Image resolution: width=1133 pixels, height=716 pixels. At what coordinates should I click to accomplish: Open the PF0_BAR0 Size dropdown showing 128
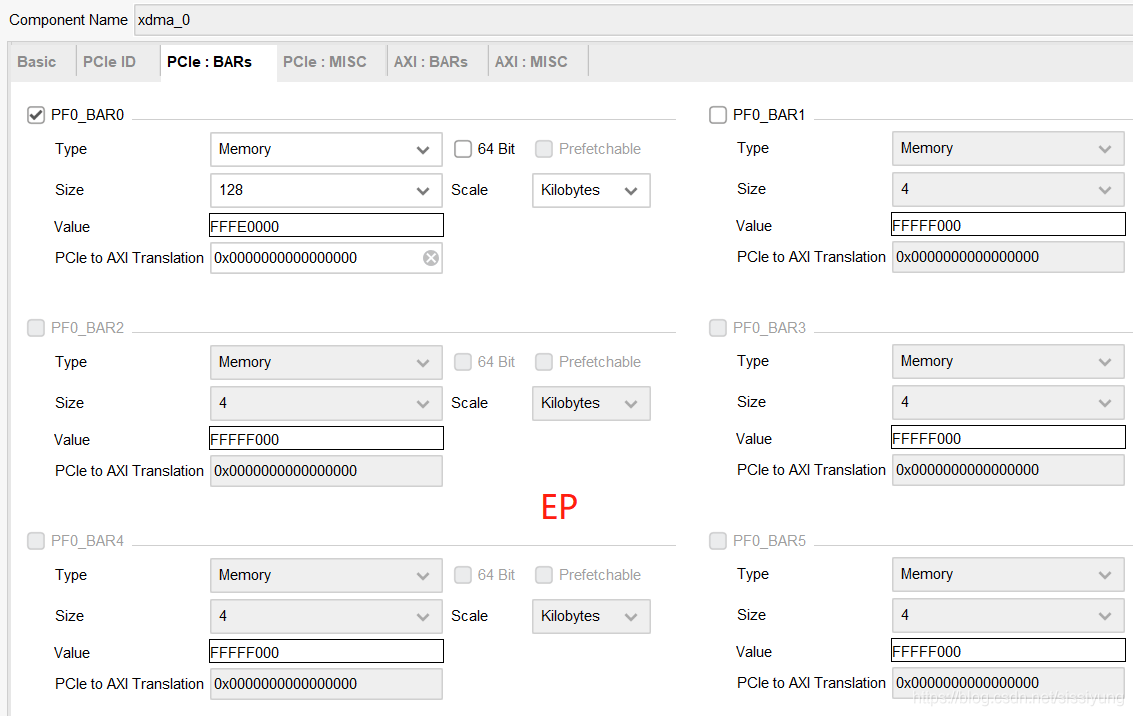pos(326,190)
